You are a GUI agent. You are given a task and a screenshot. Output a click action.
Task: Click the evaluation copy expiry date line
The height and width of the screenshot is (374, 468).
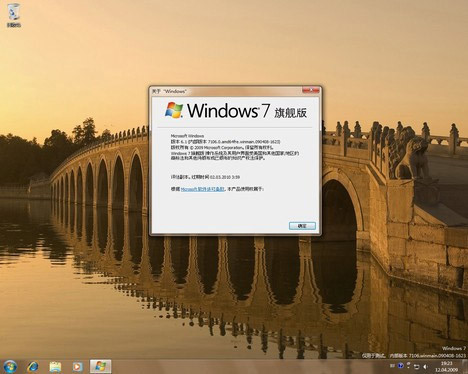pyautogui.click(x=205, y=177)
